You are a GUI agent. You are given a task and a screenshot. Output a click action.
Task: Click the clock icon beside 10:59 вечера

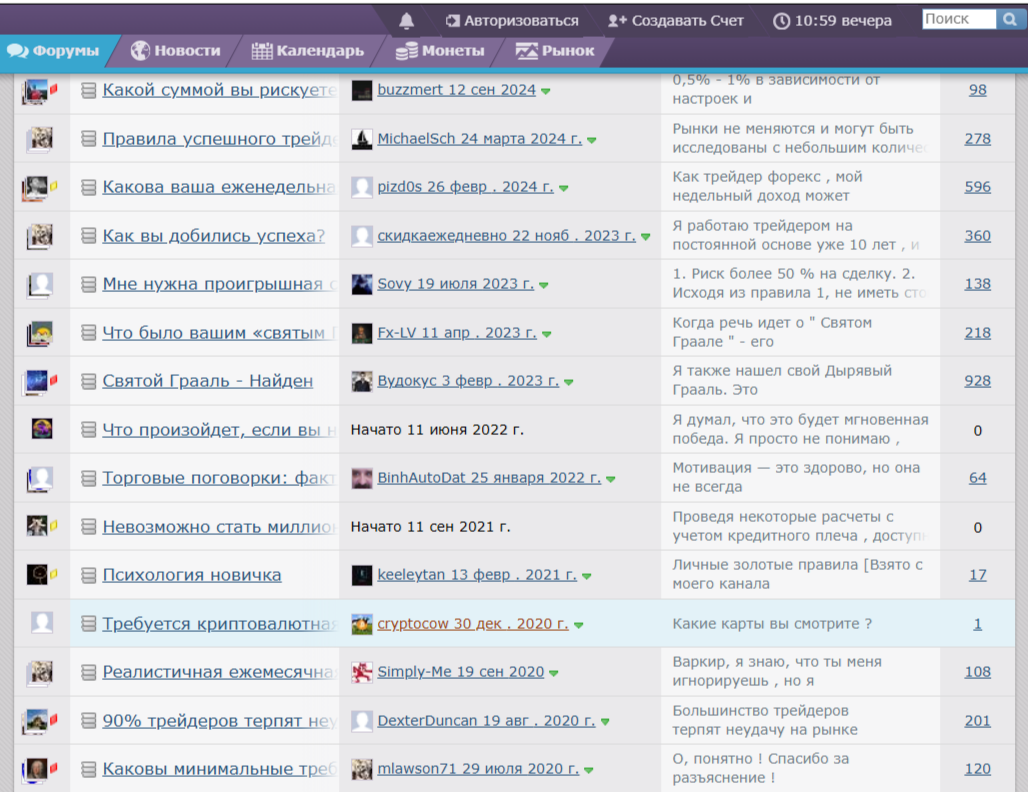pos(781,21)
